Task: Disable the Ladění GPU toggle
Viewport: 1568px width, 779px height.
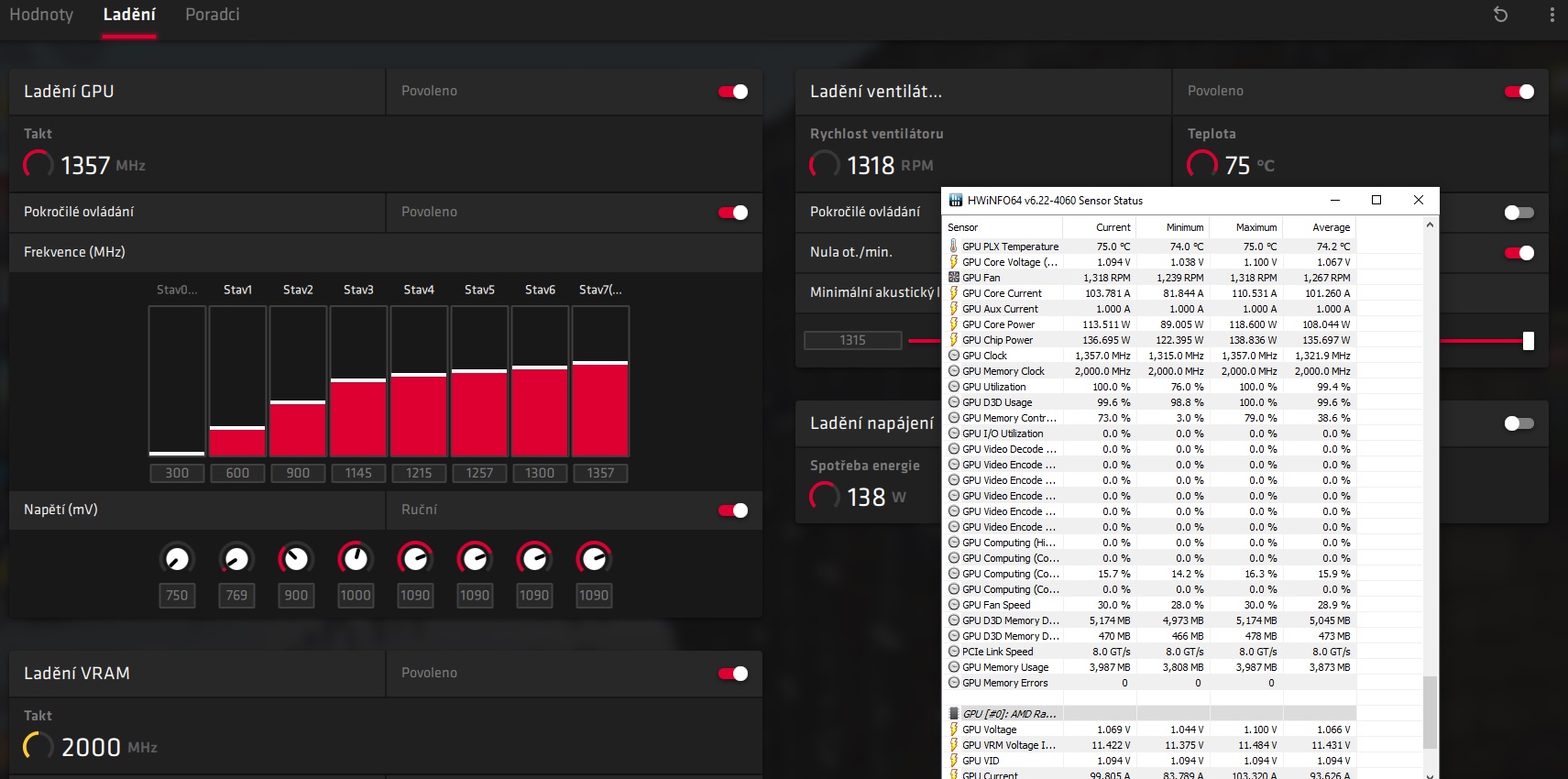Action: click(x=733, y=92)
